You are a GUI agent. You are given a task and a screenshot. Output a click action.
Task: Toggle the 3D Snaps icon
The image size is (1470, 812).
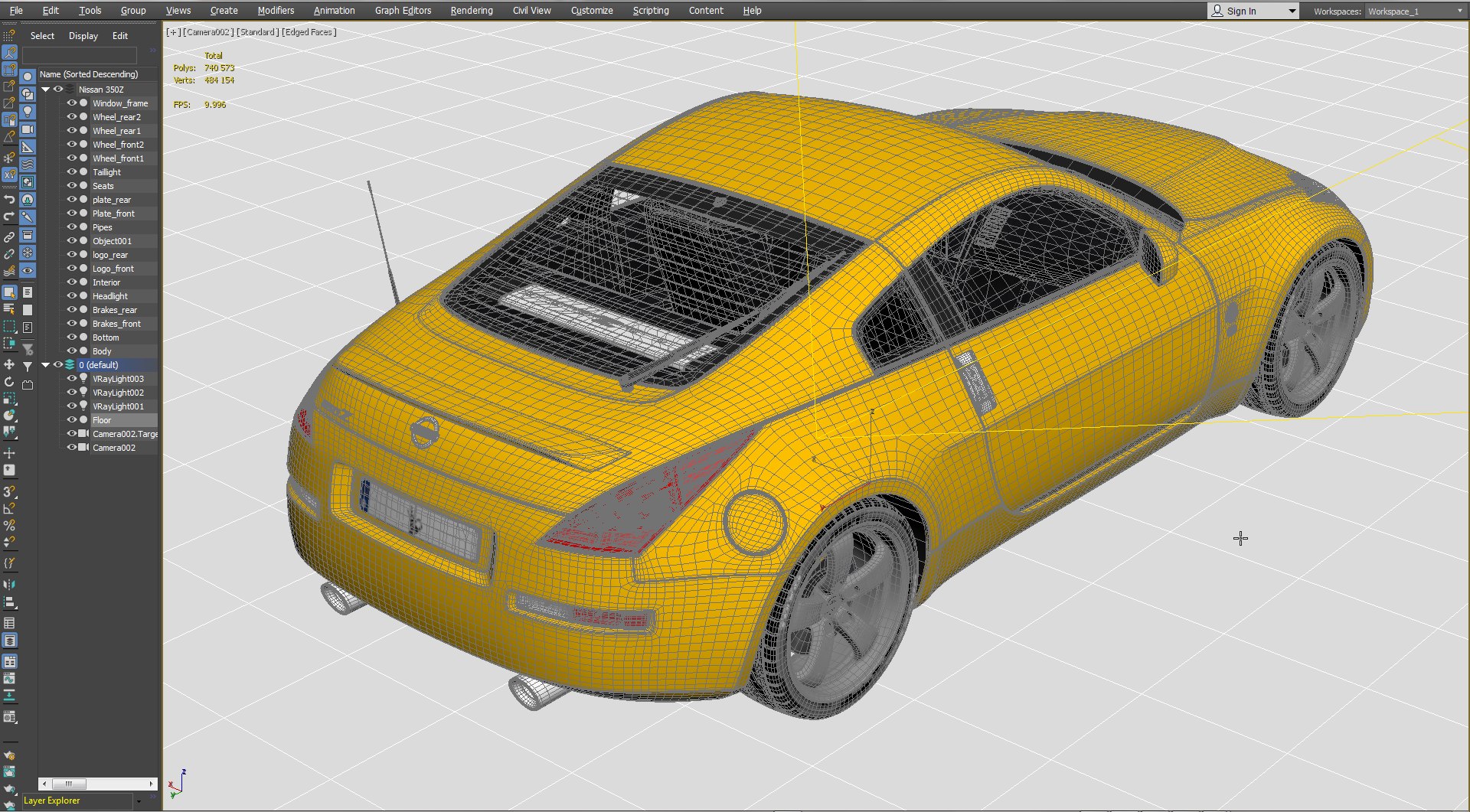click(9, 491)
